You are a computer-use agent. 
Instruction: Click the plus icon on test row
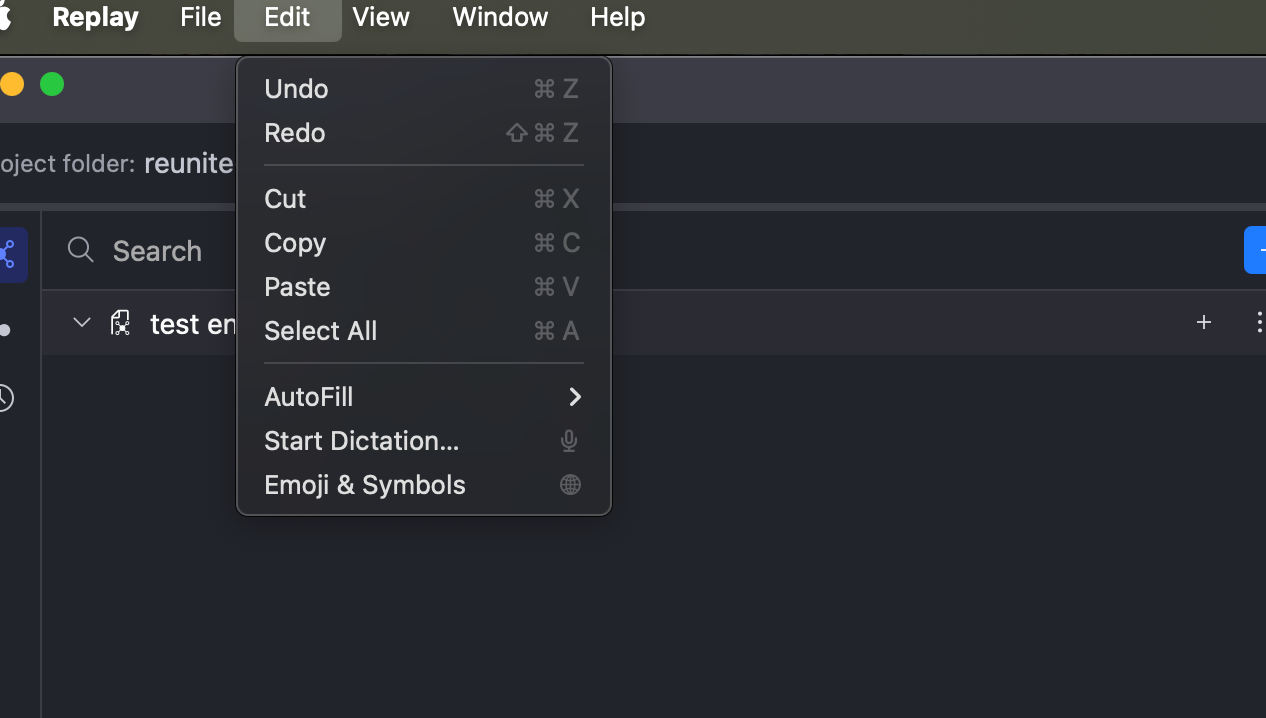coord(1204,322)
